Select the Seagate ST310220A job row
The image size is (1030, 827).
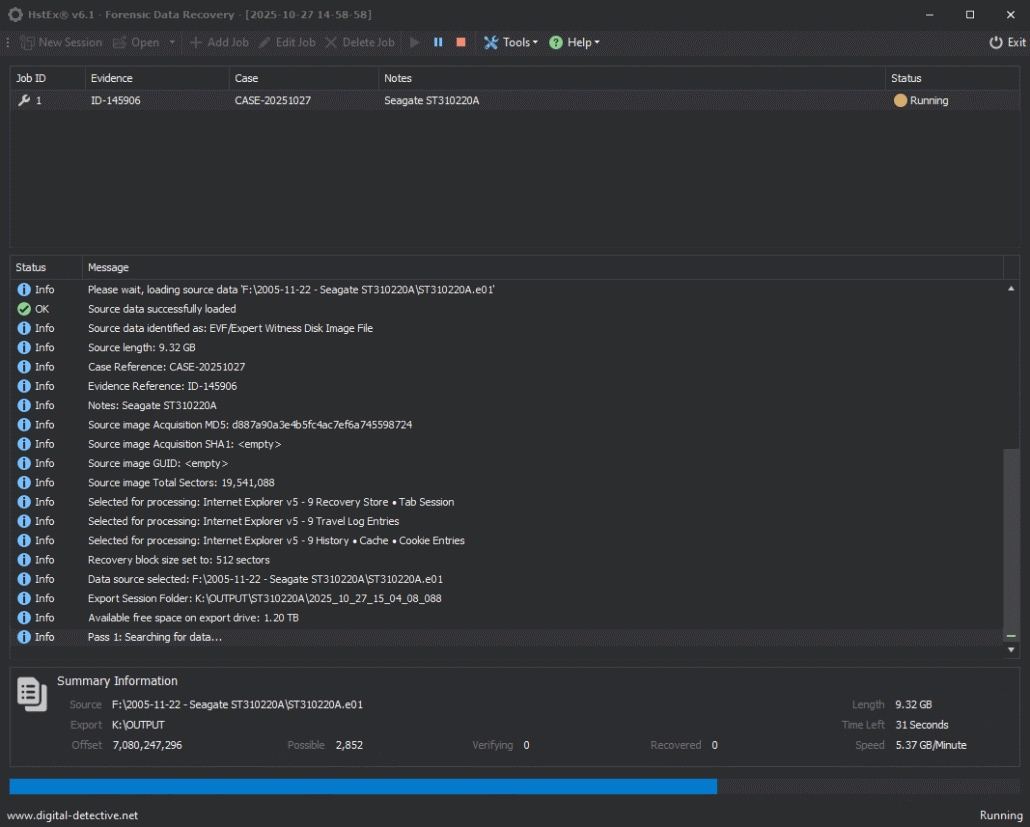pyautogui.click(x=431, y=101)
